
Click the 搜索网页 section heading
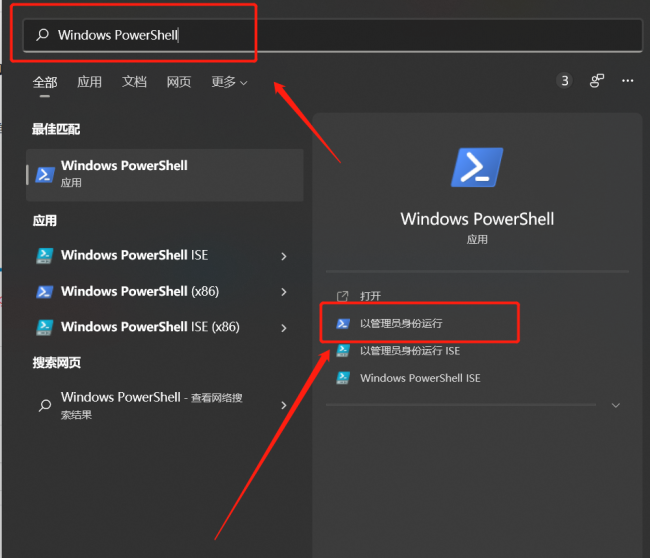coord(56,363)
